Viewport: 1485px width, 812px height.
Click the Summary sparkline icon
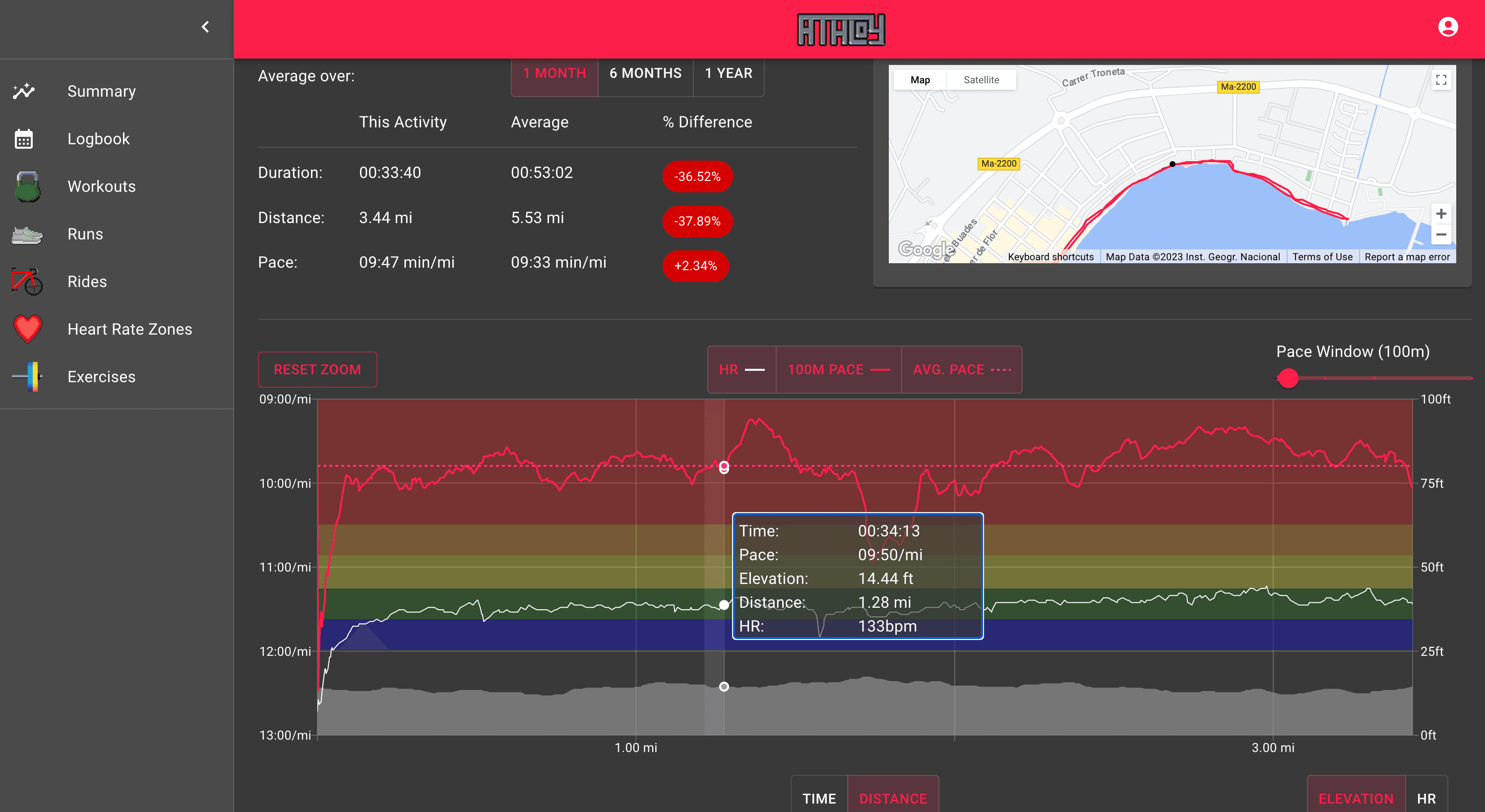pyautogui.click(x=24, y=91)
